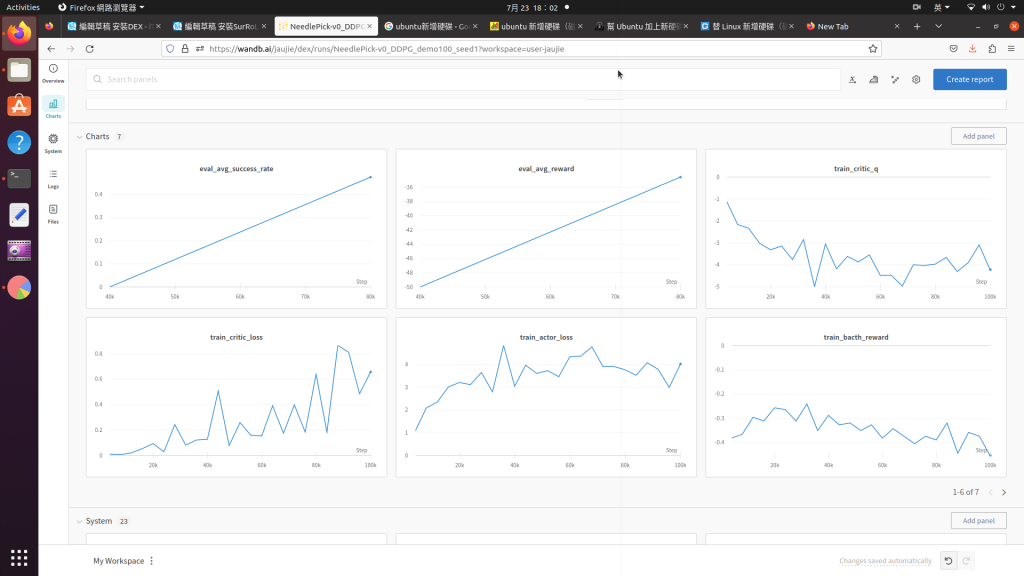
Task: Open the My Workspace options menu
Action: (152, 561)
